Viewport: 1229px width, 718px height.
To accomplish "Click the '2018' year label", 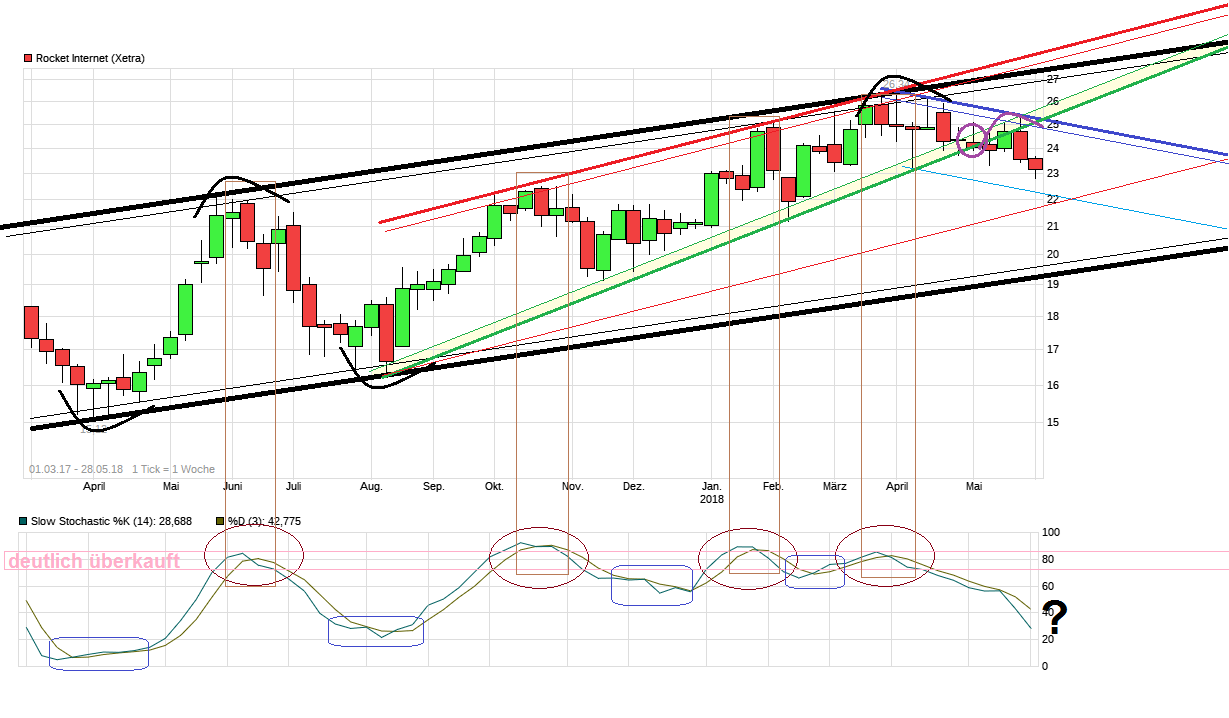I will 712,499.
